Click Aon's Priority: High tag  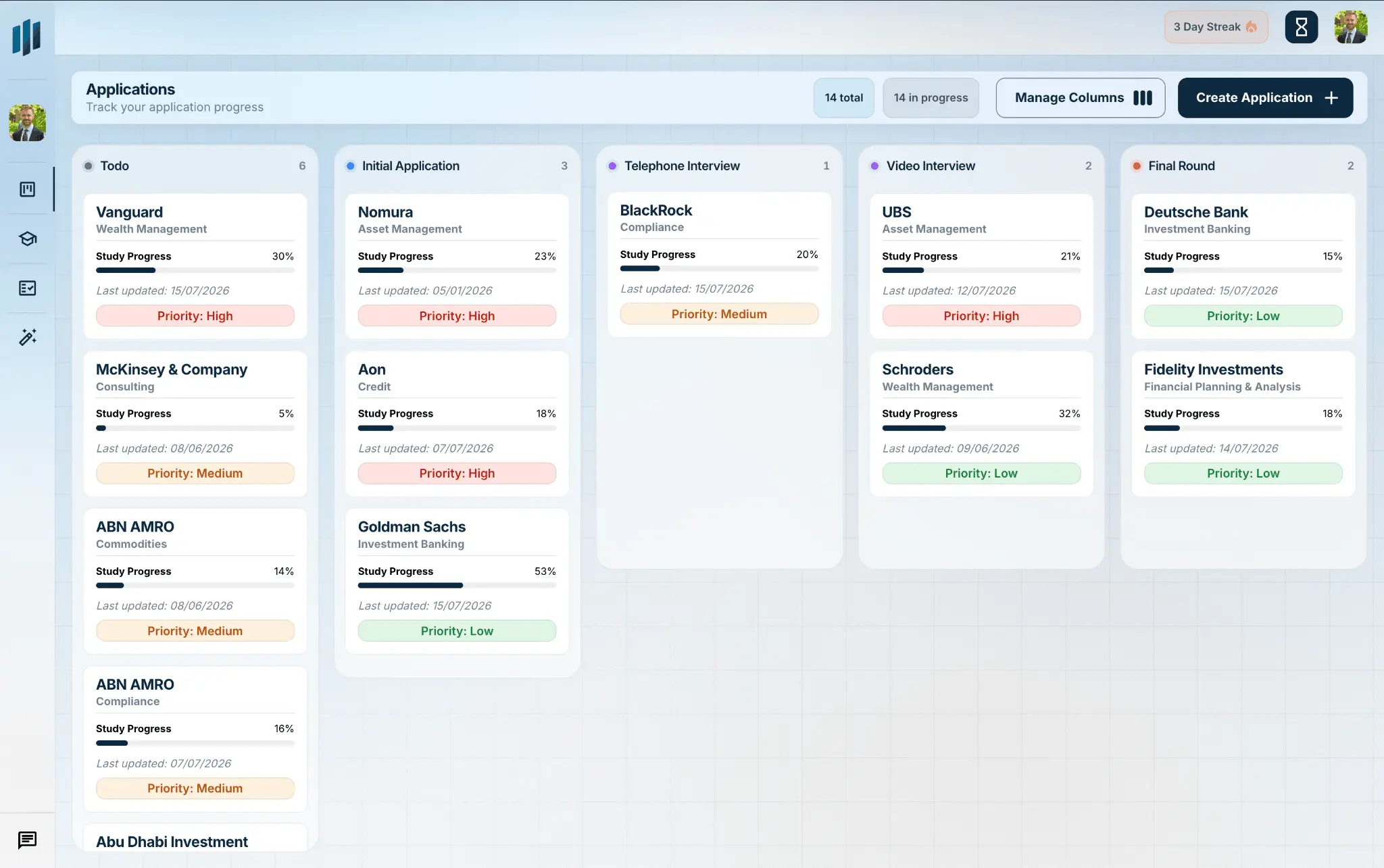457,473
